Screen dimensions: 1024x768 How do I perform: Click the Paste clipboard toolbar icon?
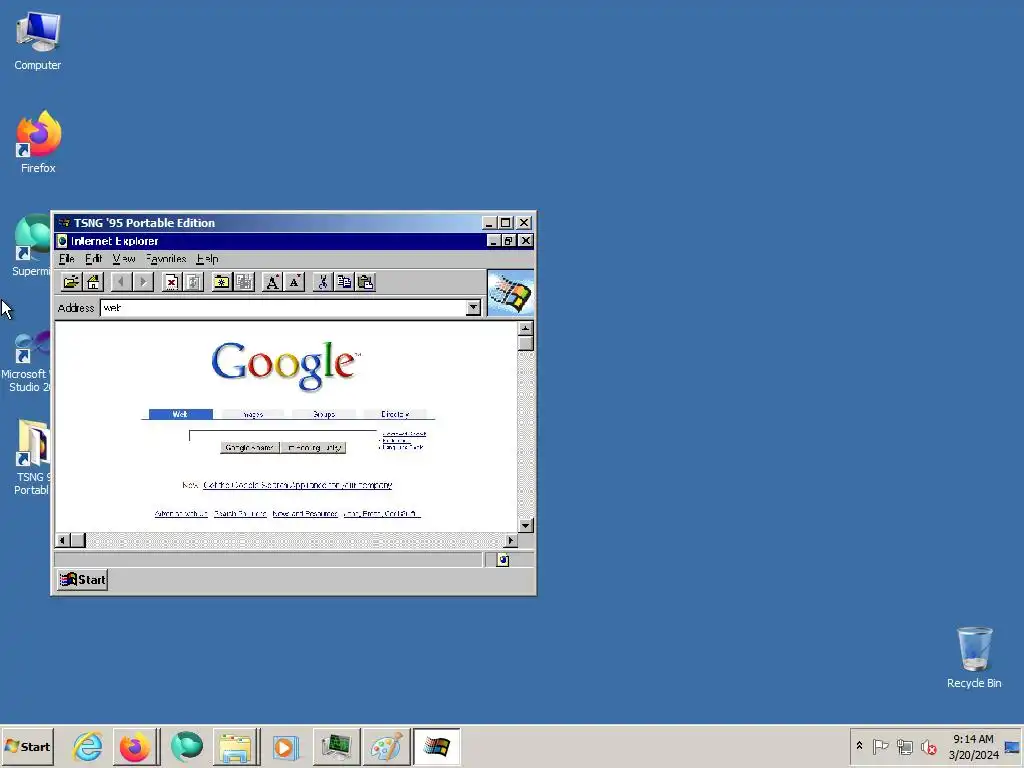[x=366, y=282]
